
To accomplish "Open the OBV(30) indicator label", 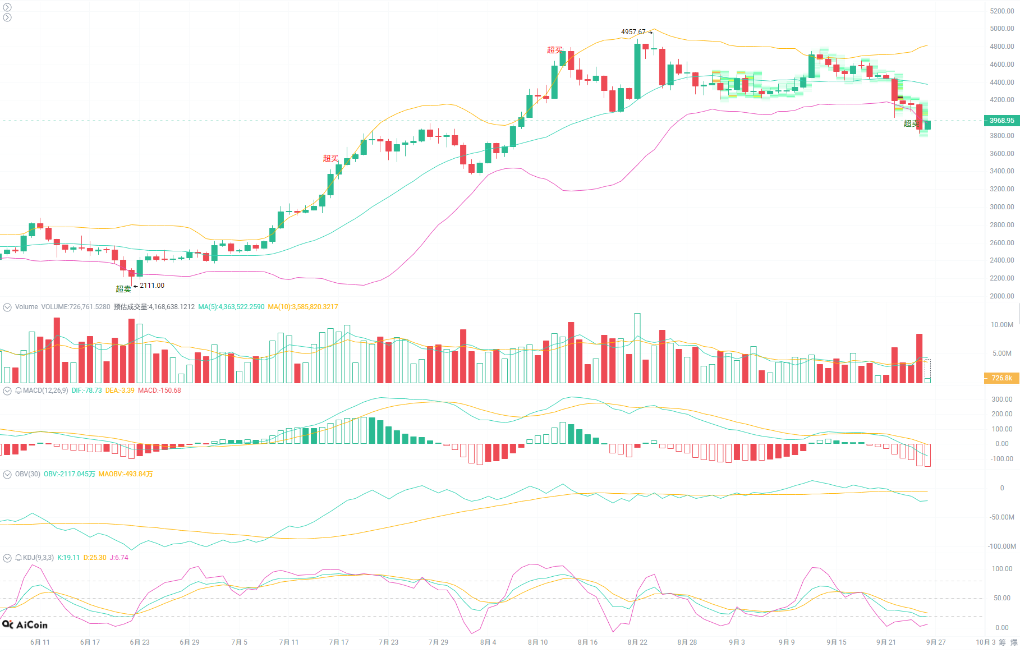I will pyautogui.click(x=28, y=474).
